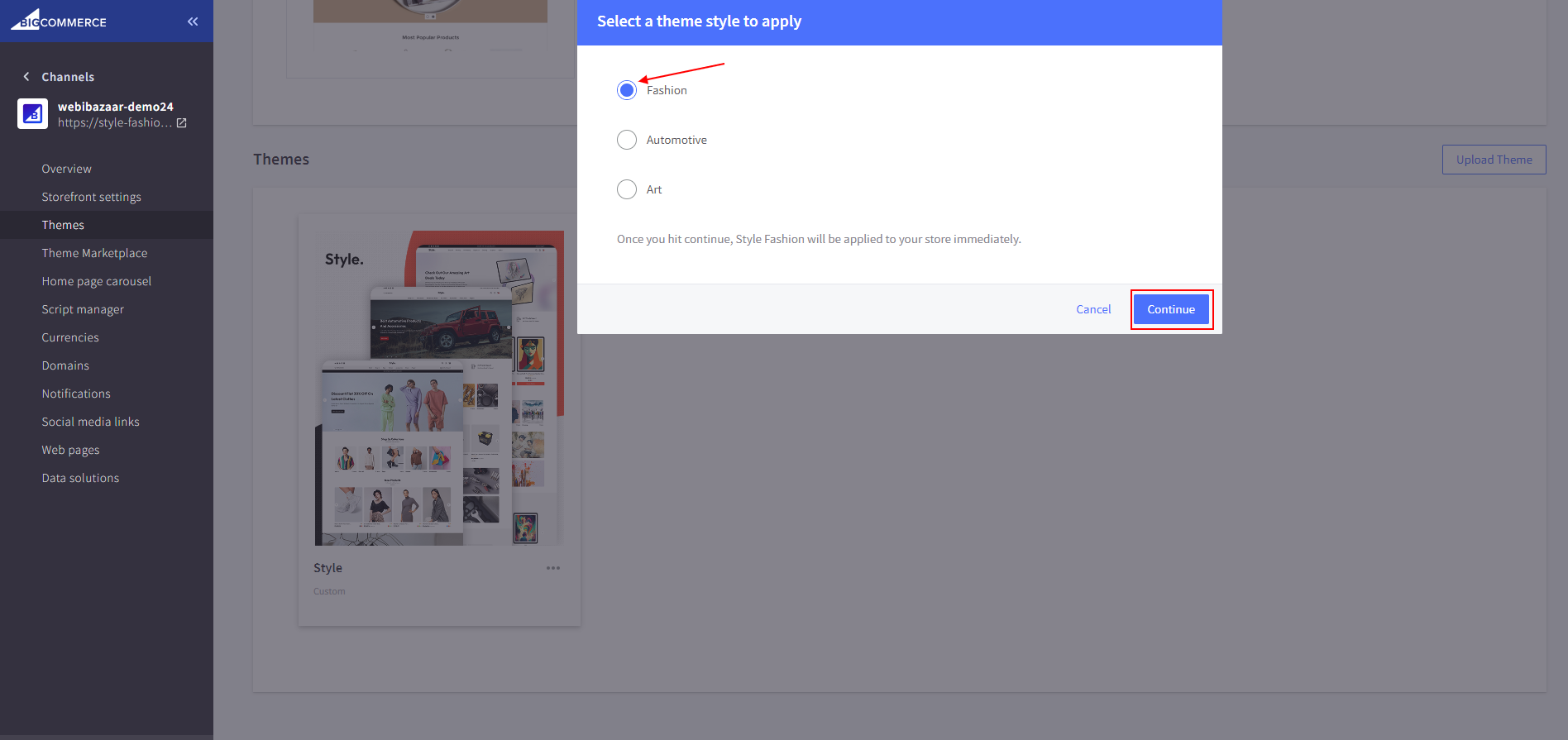
Task: Click the Style theme preview thumbnail
Action: point(439,389)
